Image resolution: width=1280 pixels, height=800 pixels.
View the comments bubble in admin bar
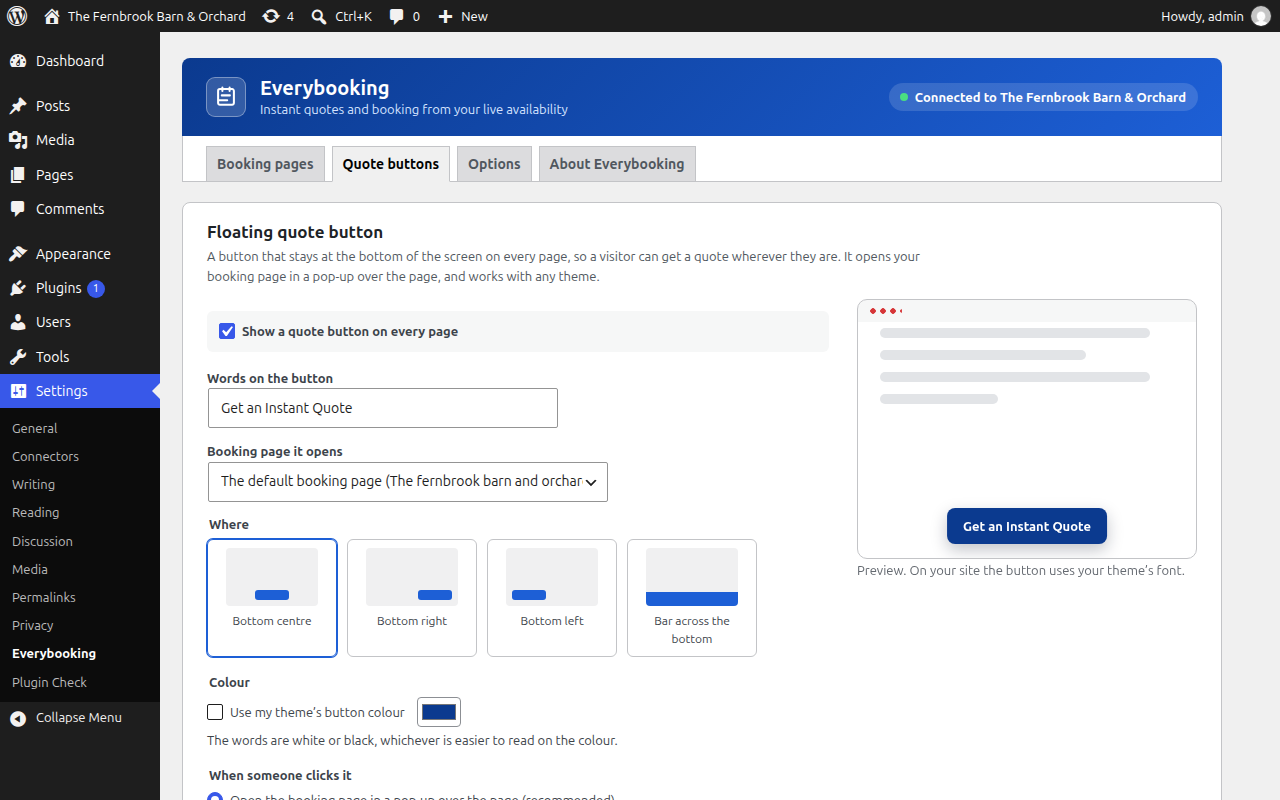pos(404,16)
